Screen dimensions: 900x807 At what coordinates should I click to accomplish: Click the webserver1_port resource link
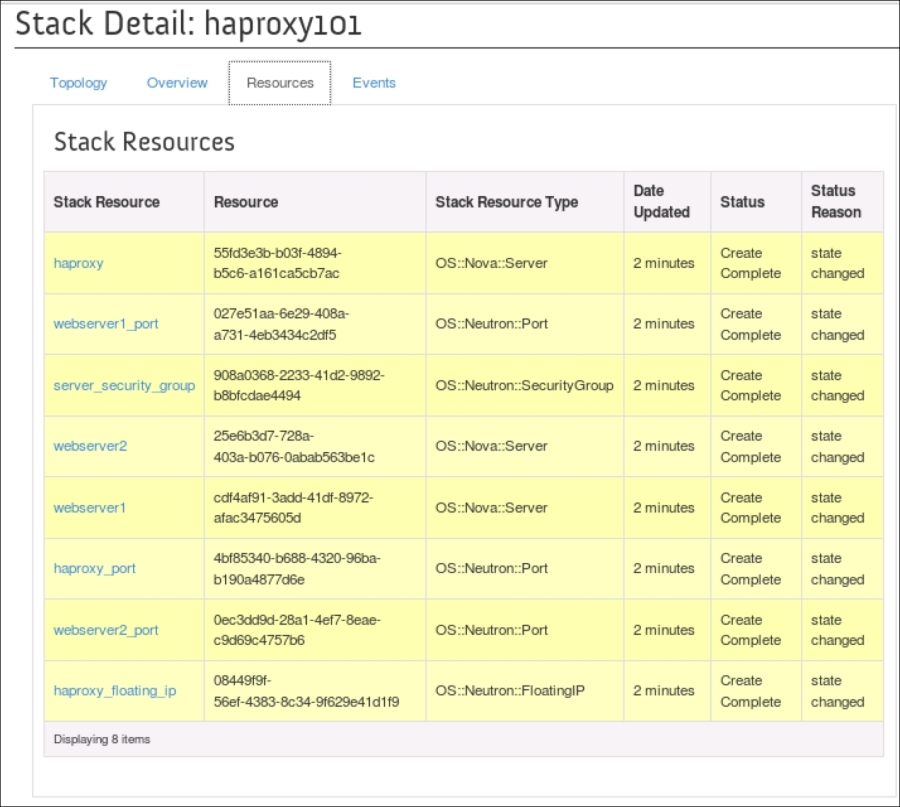105,324
